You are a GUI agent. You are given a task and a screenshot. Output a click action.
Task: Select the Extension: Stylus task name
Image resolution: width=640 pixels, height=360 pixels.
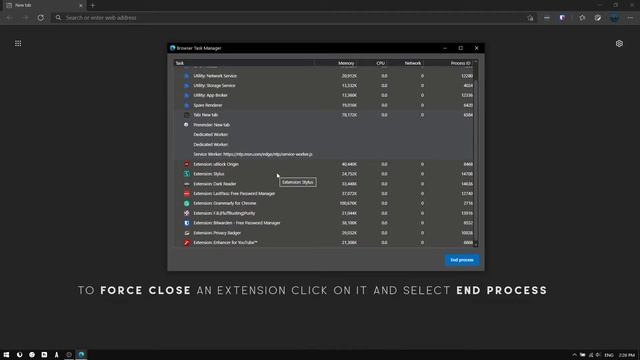tap(209, 174)
